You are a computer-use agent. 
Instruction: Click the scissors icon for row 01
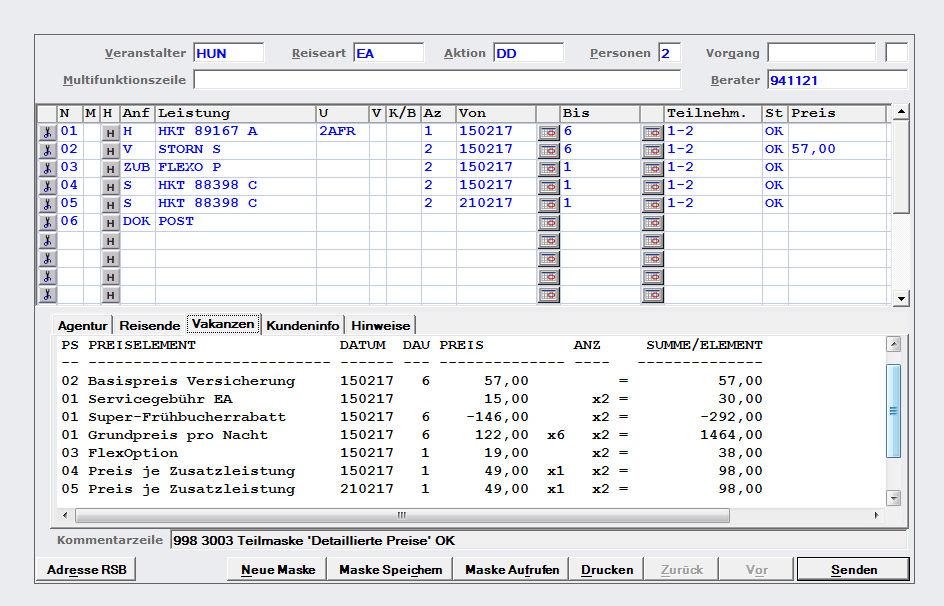tap(47, 132)
